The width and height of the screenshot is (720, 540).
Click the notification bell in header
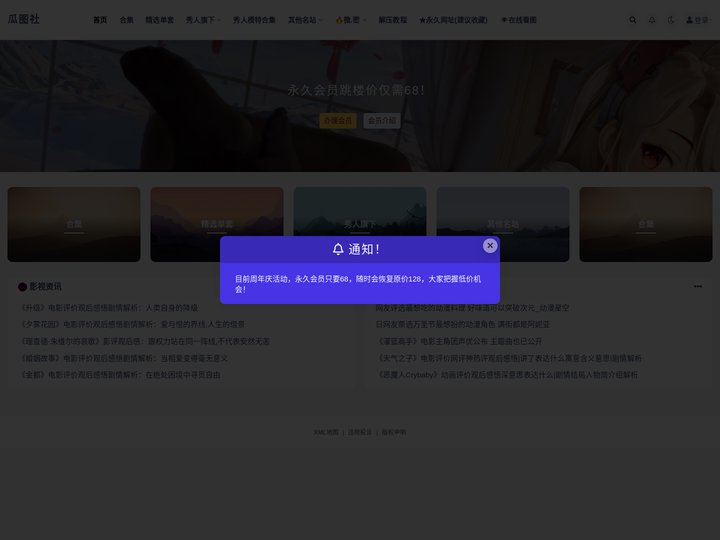(652, 20)
